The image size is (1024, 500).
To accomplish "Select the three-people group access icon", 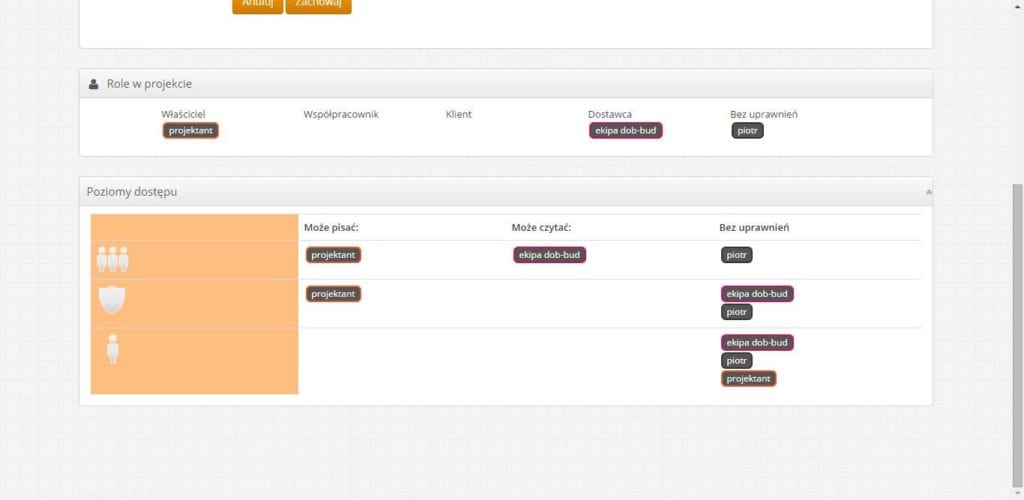I will 112,259.
